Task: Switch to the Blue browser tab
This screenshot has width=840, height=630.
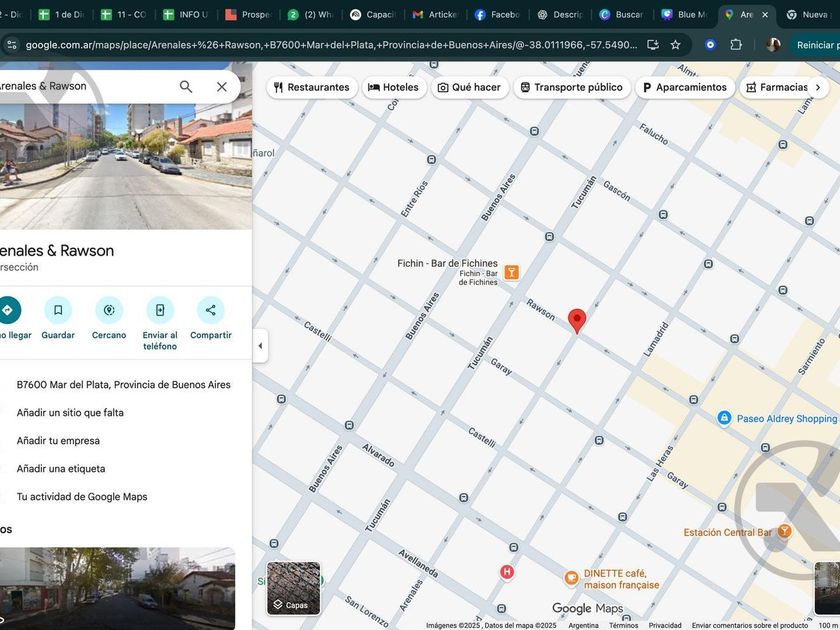Action: point(685,14)
